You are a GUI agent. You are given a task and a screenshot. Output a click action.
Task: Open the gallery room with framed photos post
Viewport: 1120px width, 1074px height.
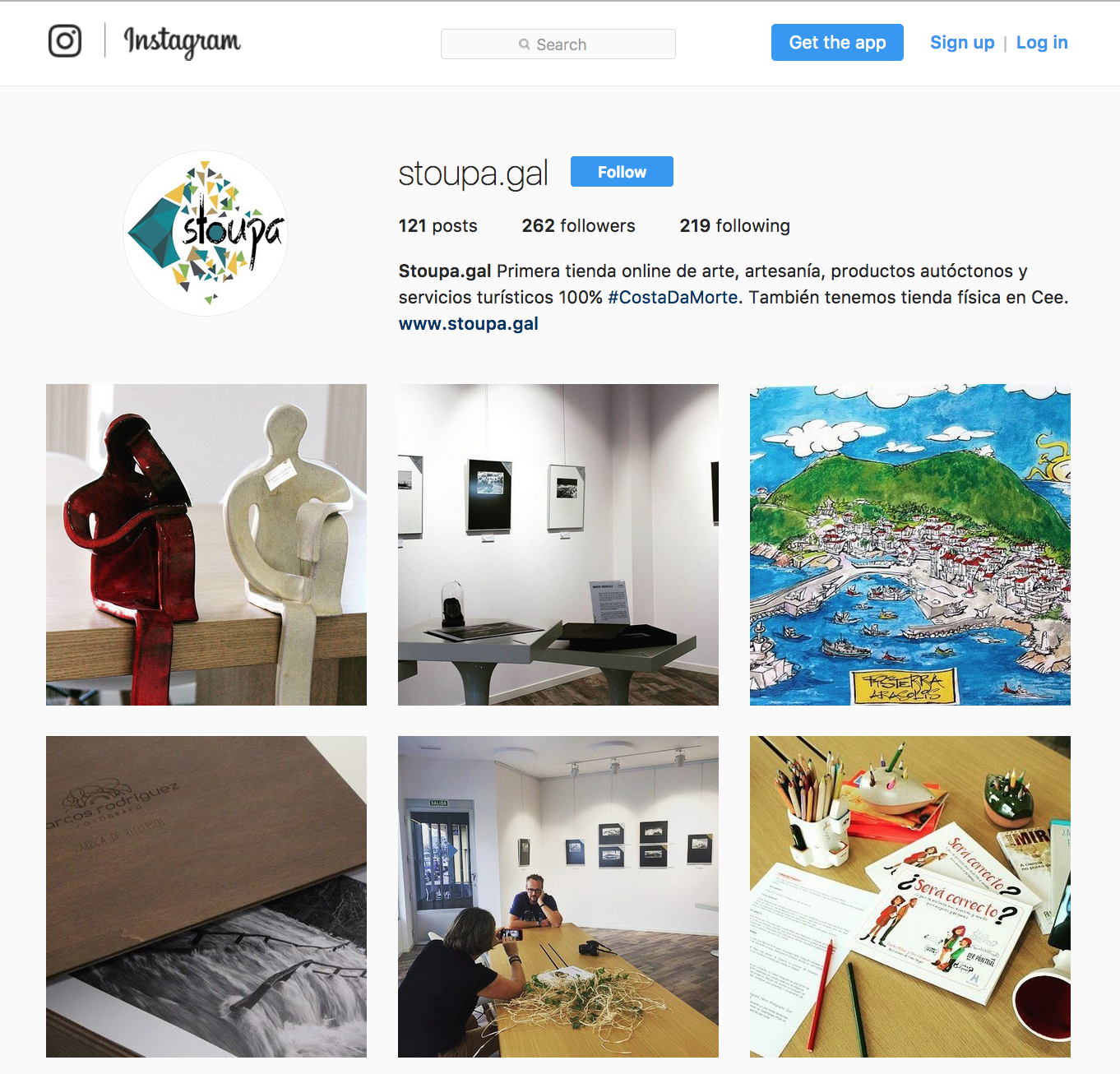(x=558, y=544)
